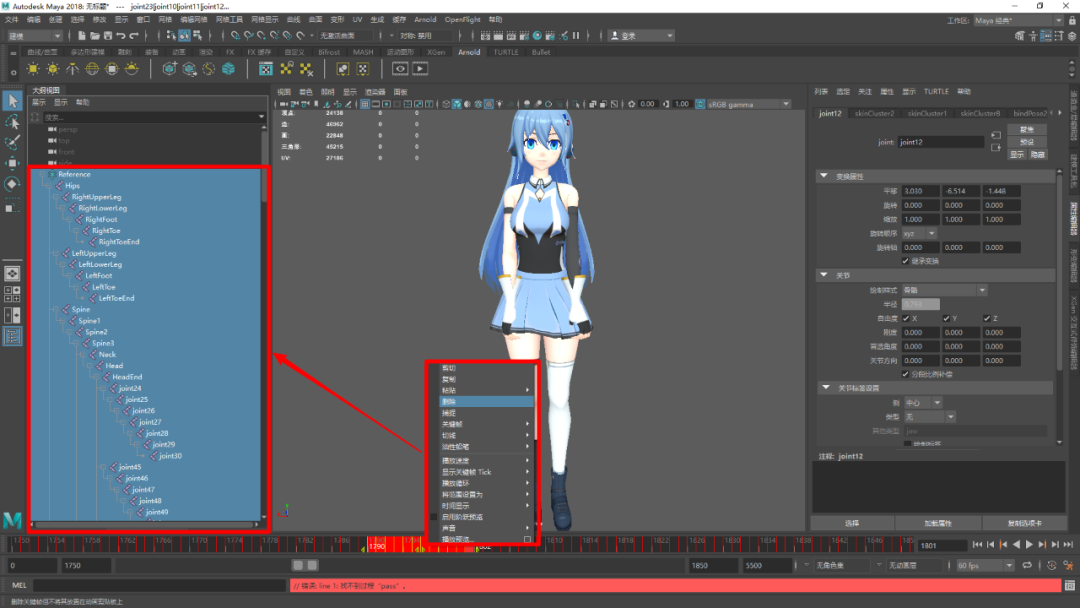Create an Arnold area light from shelf

33,69
